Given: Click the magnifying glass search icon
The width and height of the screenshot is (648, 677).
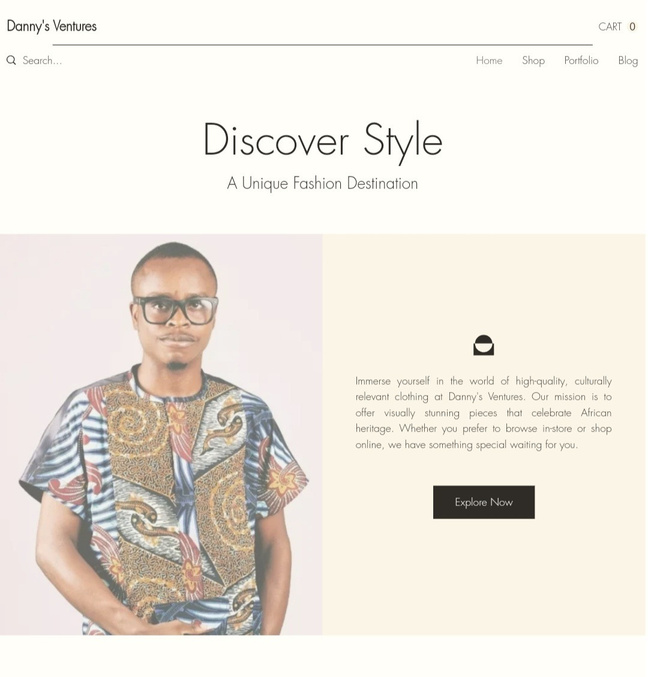Looking at the screenshot, I should 11,60.
